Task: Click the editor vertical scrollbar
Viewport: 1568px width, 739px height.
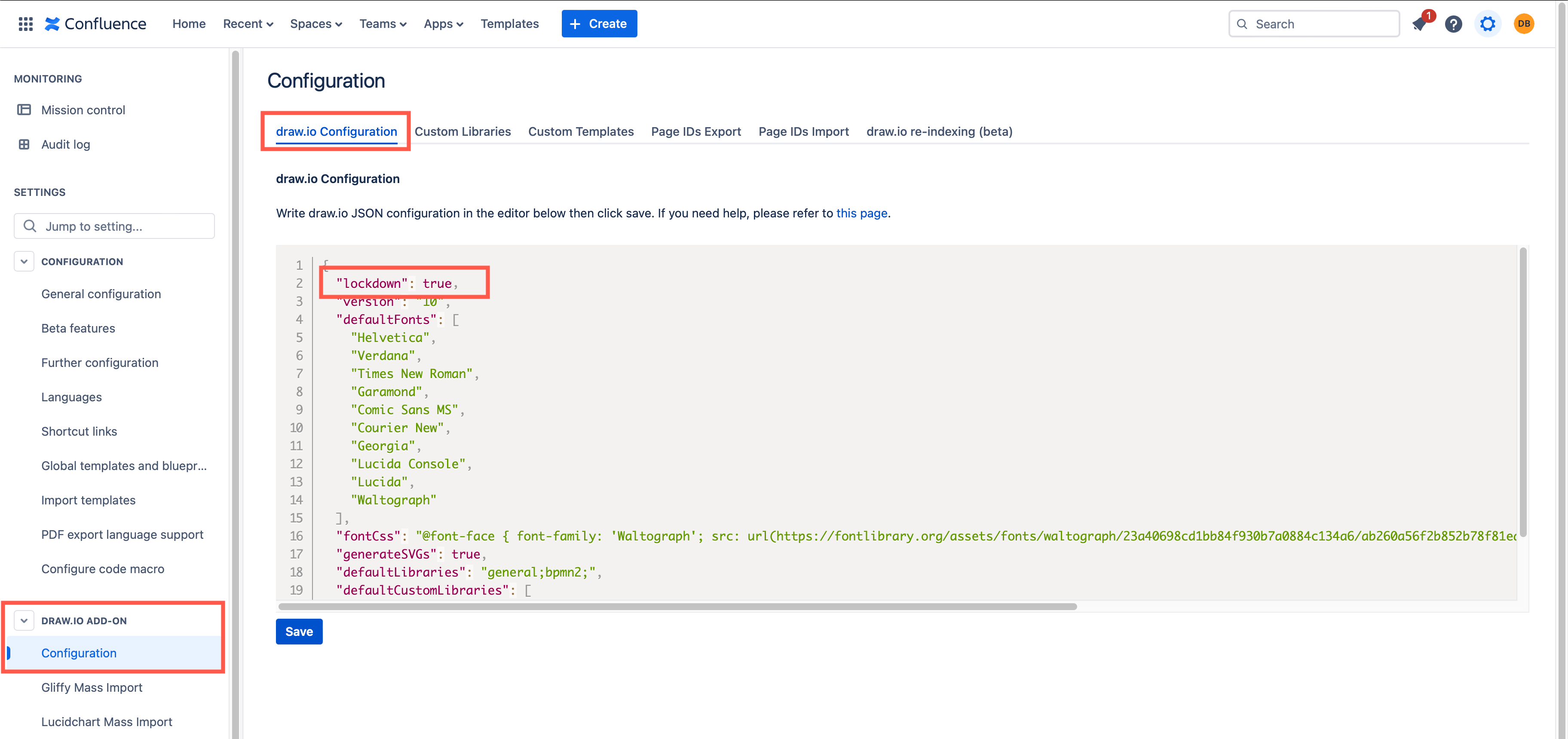Action: (1523, 392)
